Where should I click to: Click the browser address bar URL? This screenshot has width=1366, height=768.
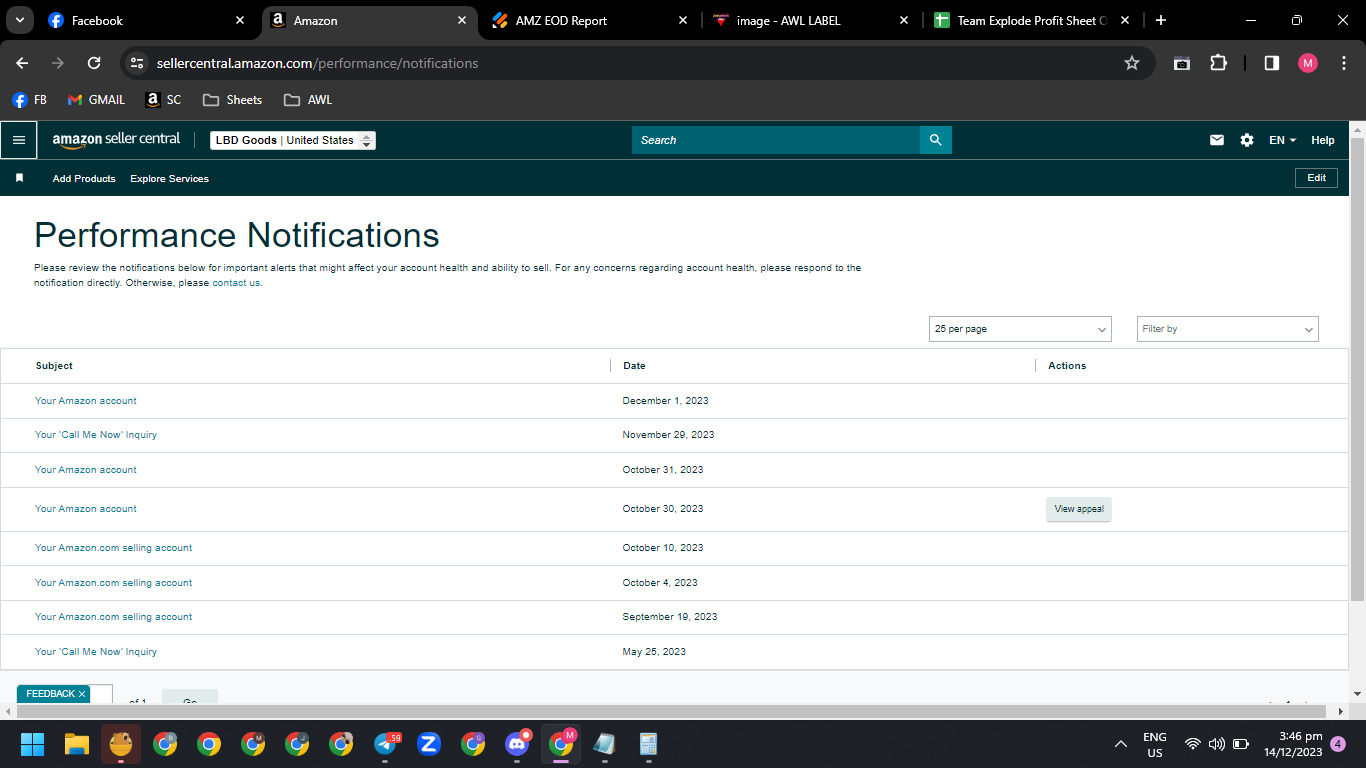click(x=317, y=63)
